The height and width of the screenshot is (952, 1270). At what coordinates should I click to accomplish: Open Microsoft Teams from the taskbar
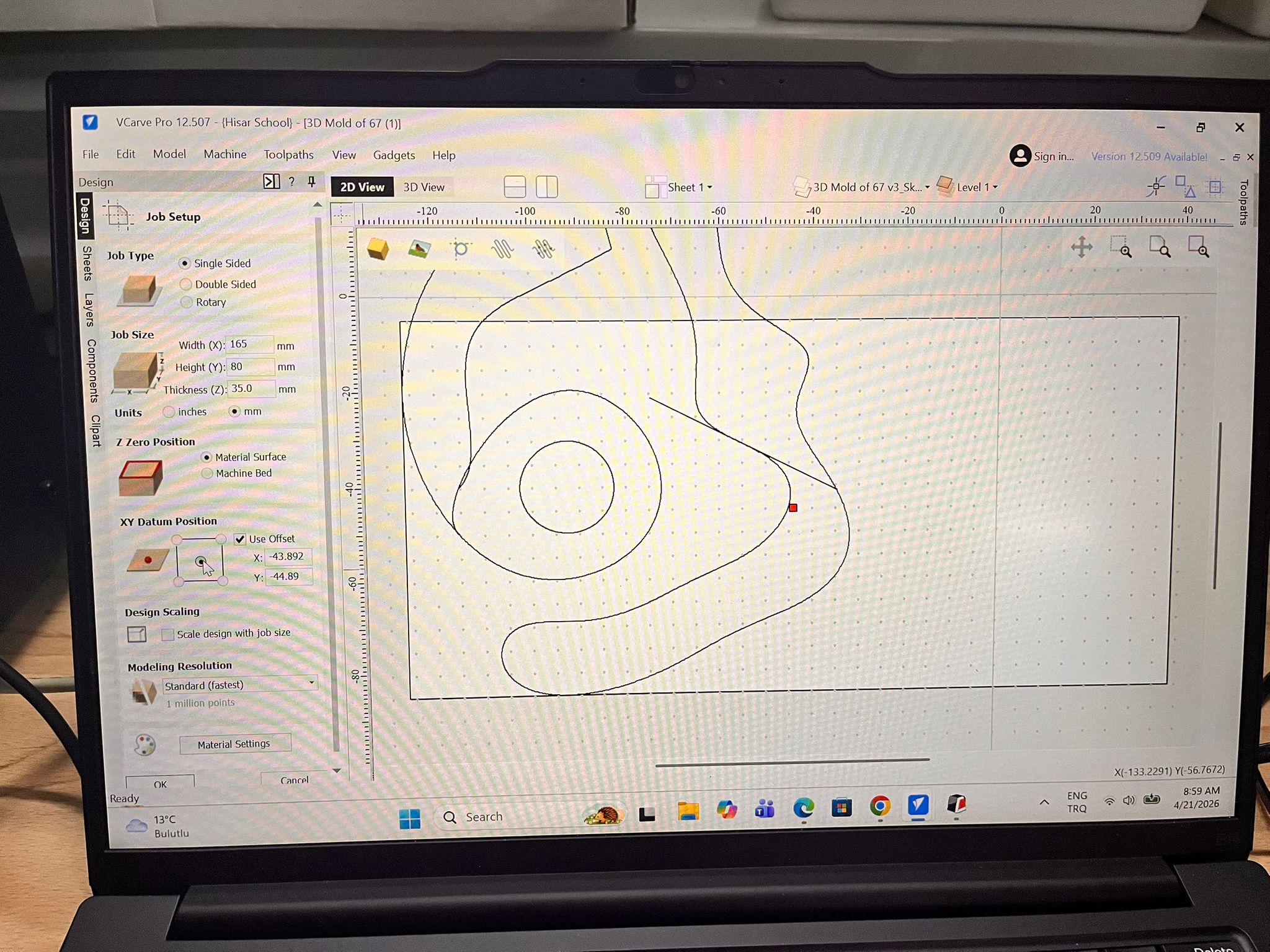[x=765, y=808]
